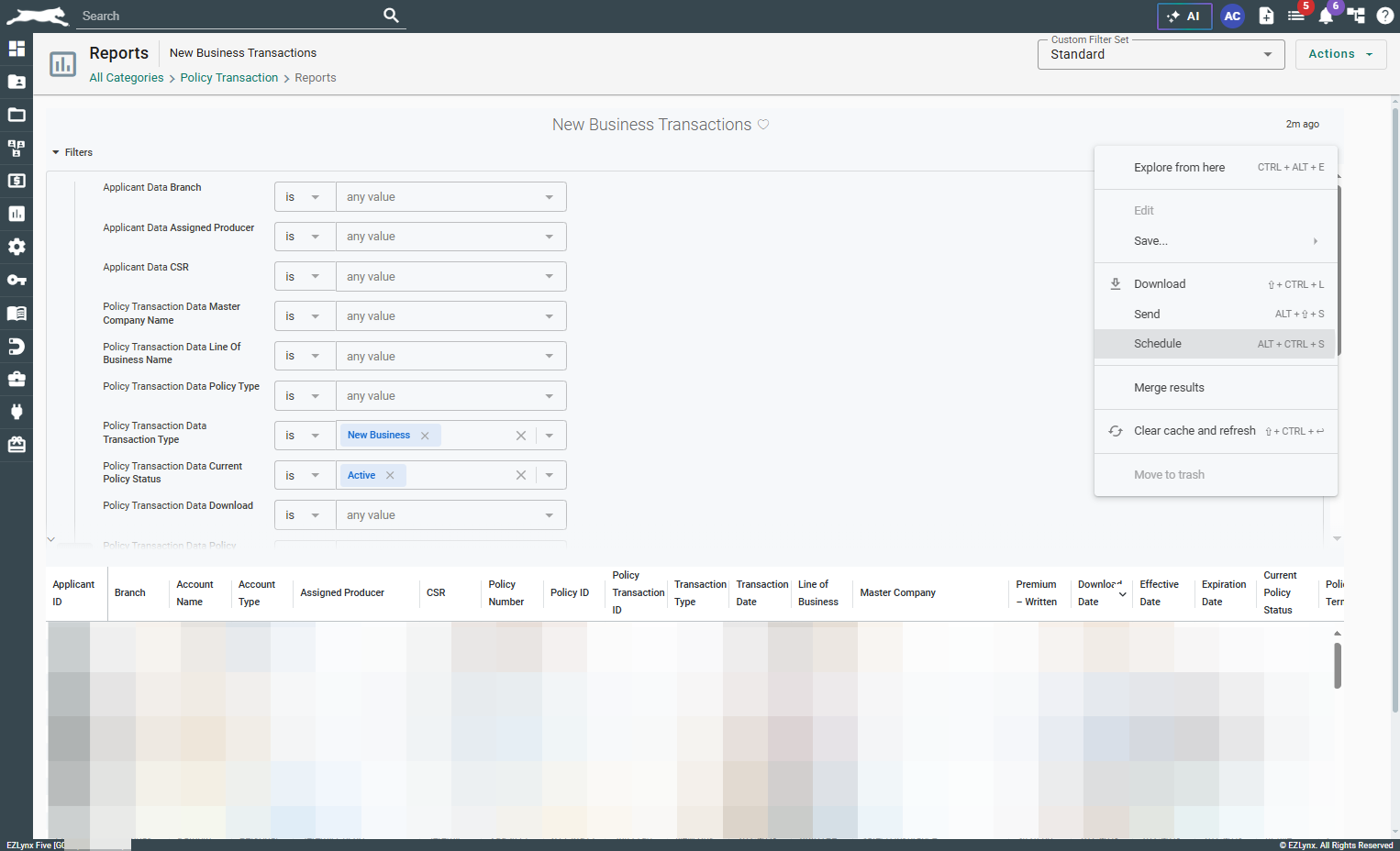1400x851 pixels.
Task: Open the Applicant Data Branch value dropdown
Action: tap(450, 197)
